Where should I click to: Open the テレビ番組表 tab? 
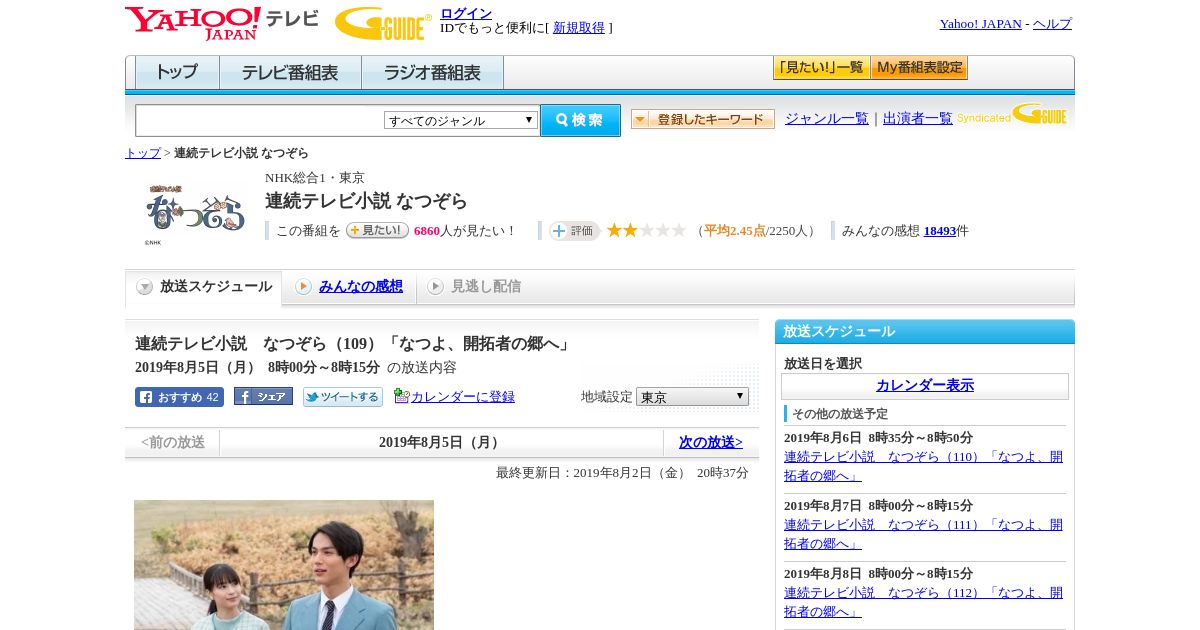point(290,73)
